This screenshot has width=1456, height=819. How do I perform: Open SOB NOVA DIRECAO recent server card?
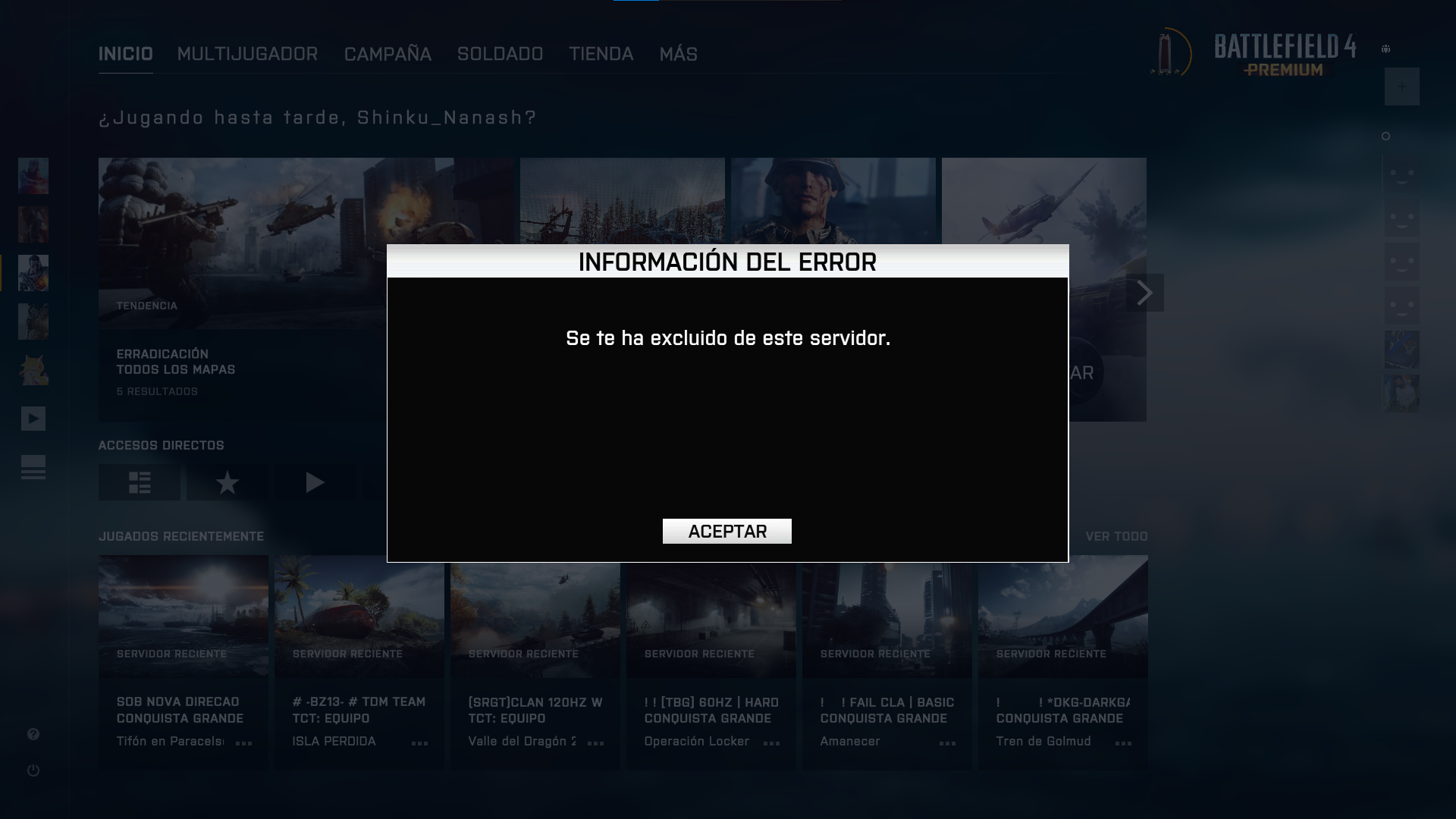coord(184,662)
